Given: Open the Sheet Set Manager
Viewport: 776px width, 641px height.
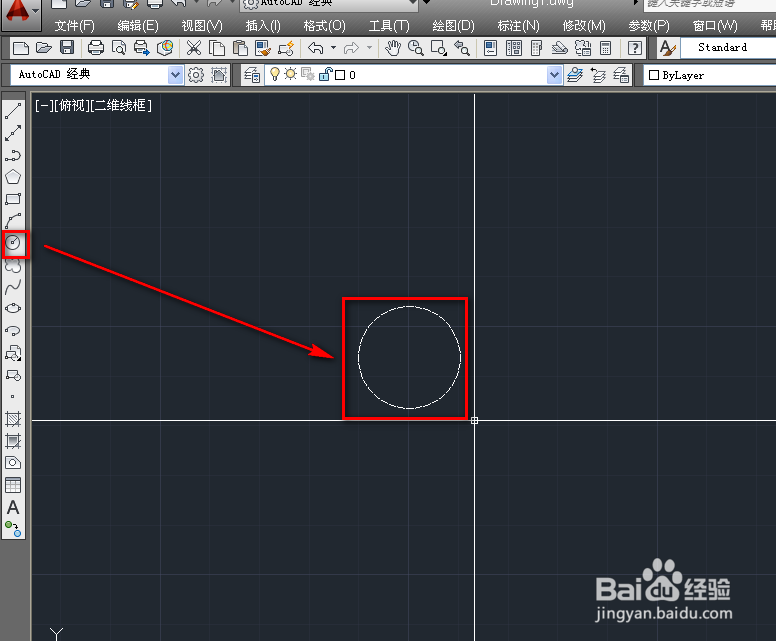Looking at the screenshot, I should (x=560, y=48).
